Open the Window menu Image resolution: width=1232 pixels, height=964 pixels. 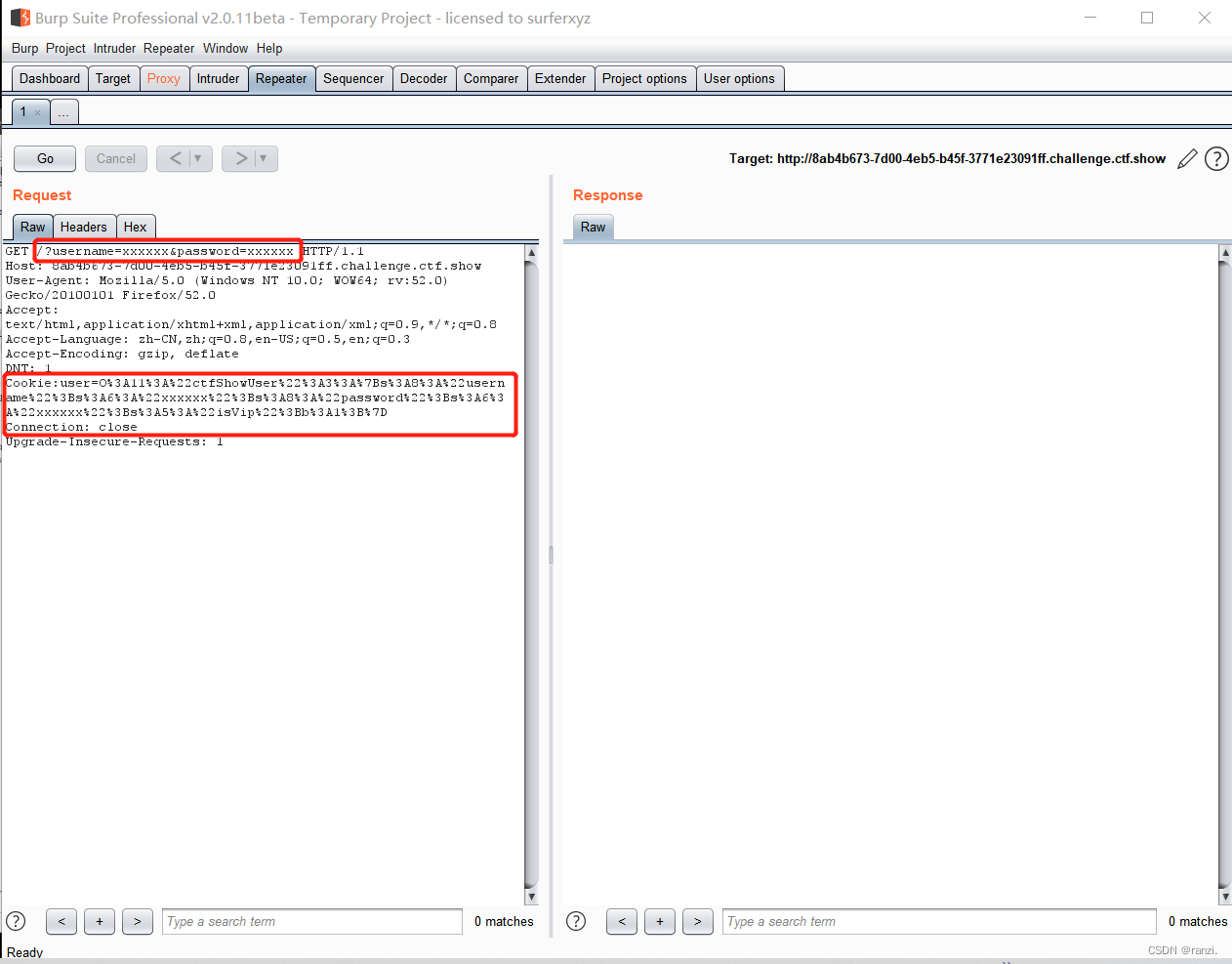[x=226, y=48]
